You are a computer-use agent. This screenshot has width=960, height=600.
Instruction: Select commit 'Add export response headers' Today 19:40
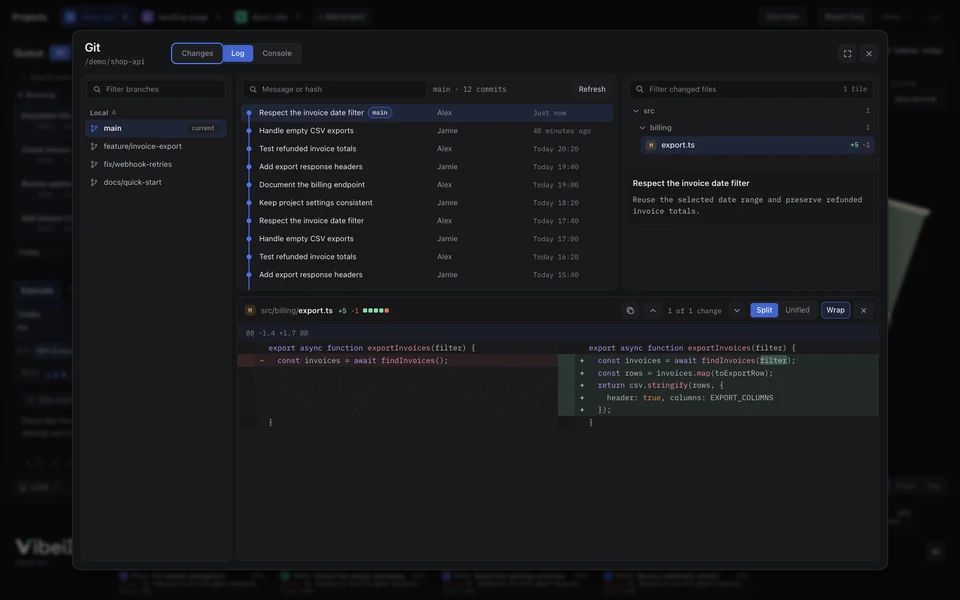point(427,167)
